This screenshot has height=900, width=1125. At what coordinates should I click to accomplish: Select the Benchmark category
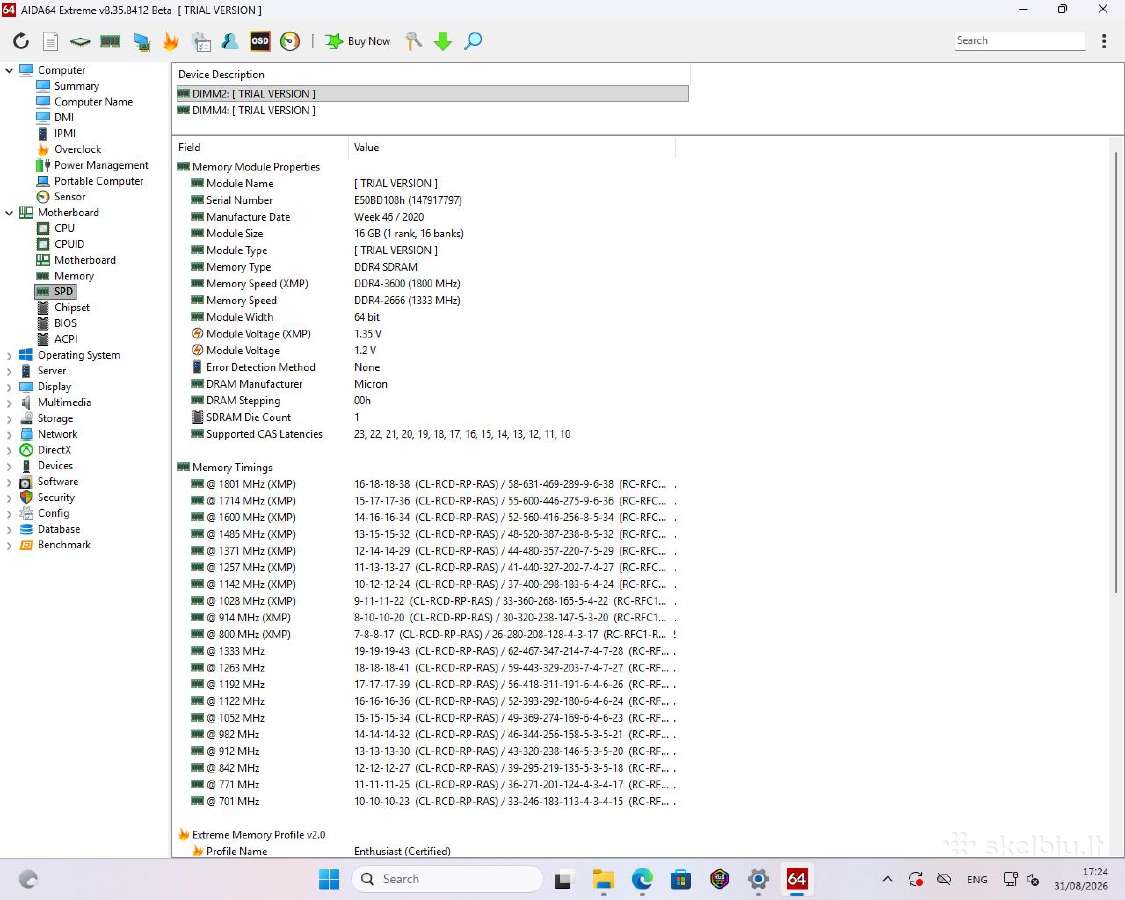[x=64, y=545]
